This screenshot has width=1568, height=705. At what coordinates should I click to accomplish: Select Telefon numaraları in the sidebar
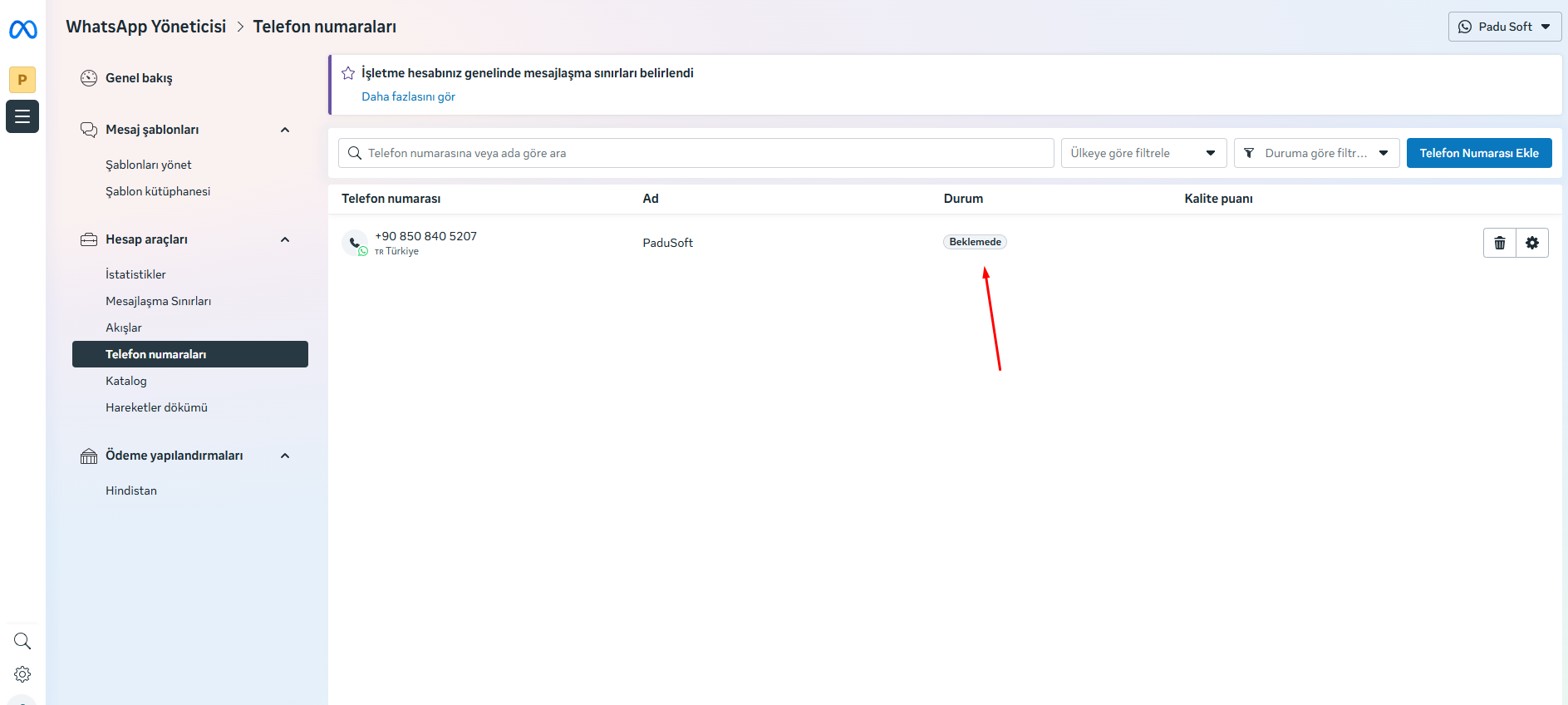pos(190,354)
